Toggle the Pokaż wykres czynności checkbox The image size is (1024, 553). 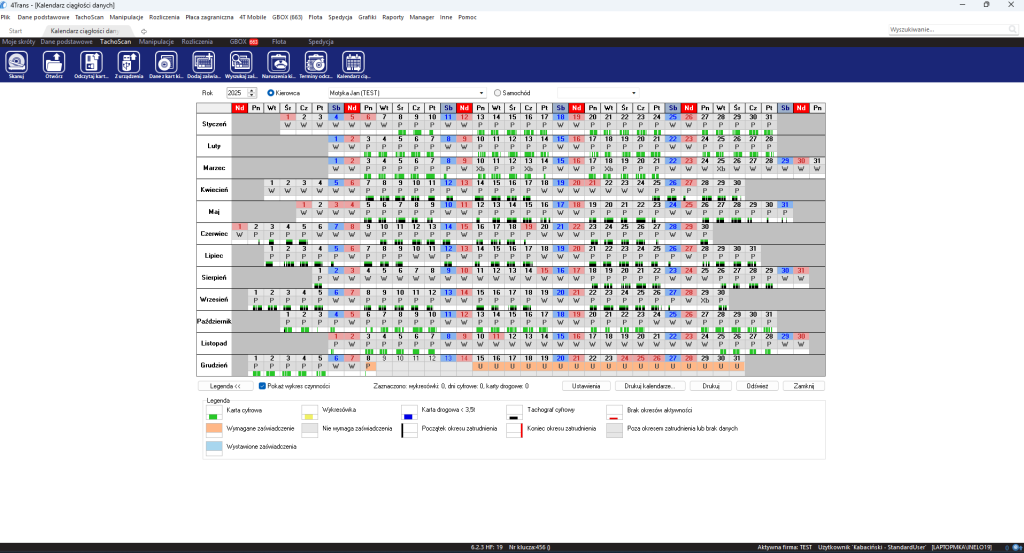click(262, 386)
